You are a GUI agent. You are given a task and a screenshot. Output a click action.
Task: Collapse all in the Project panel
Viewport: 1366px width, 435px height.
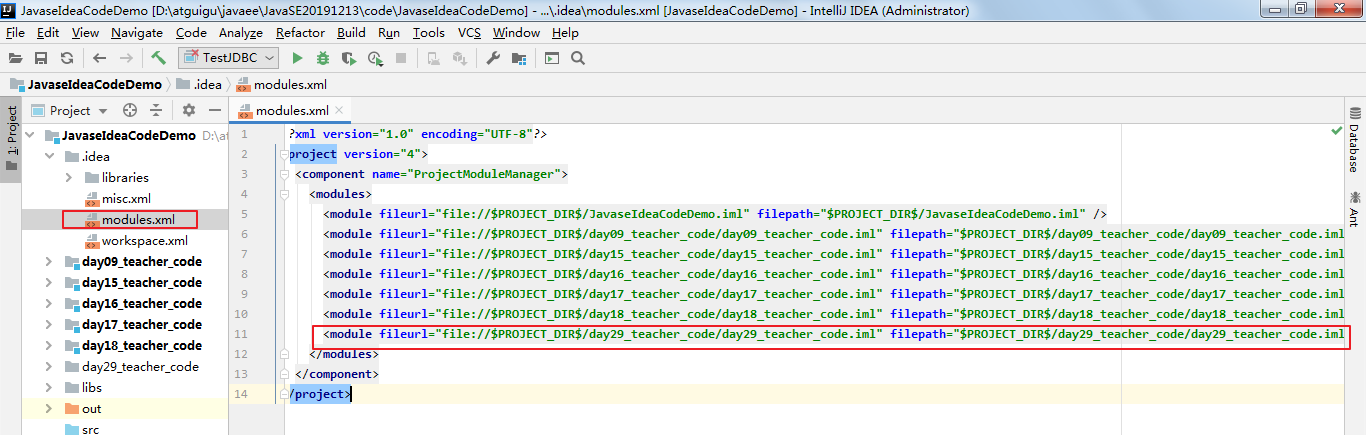pos(156,110)
